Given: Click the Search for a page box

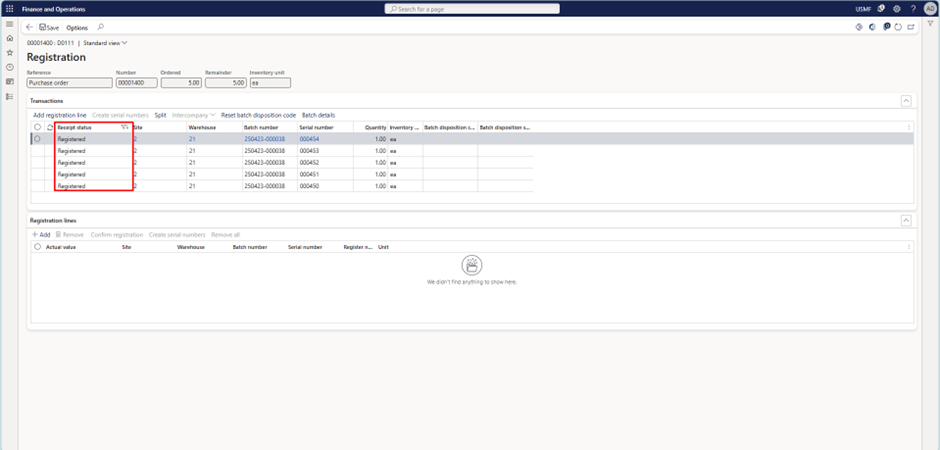Looking at the screenshot, I should click(x=472, y=9).
